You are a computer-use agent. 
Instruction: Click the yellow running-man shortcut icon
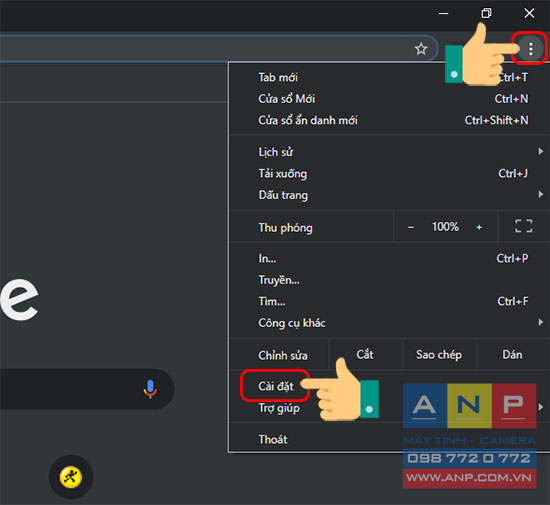pos(71,477)
